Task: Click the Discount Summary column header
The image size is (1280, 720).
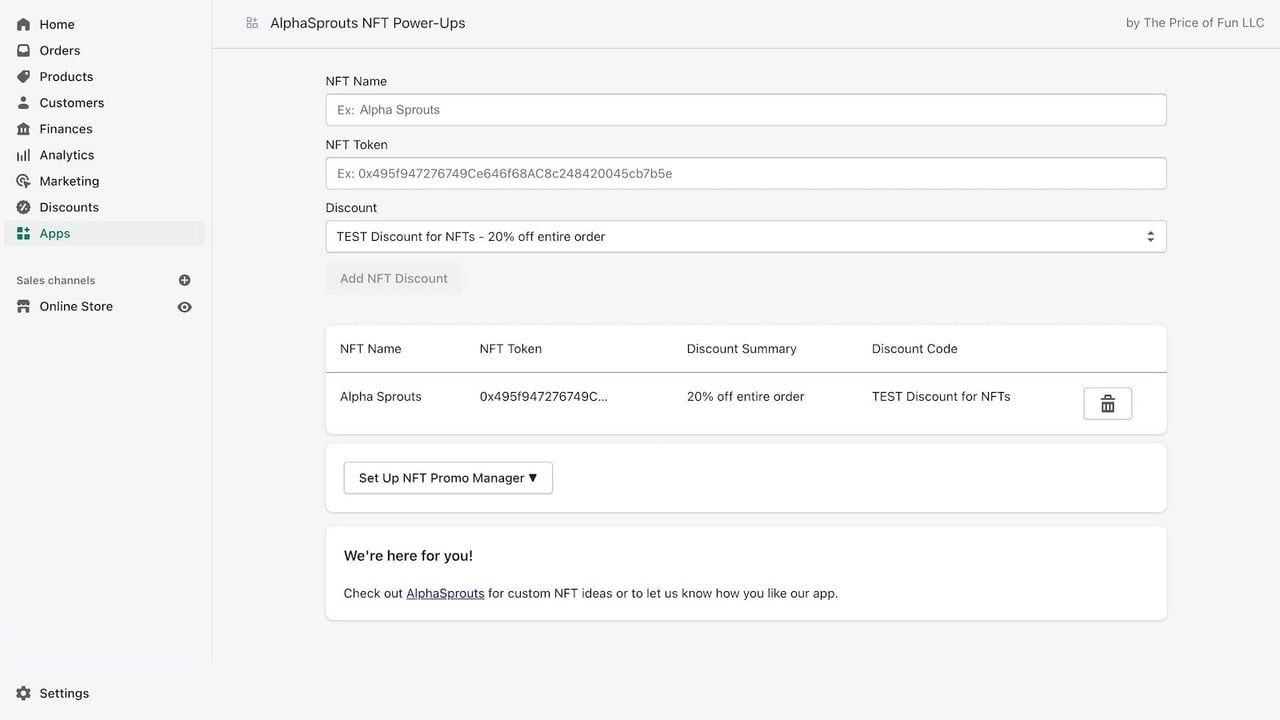Action: [x=742, y=349]
